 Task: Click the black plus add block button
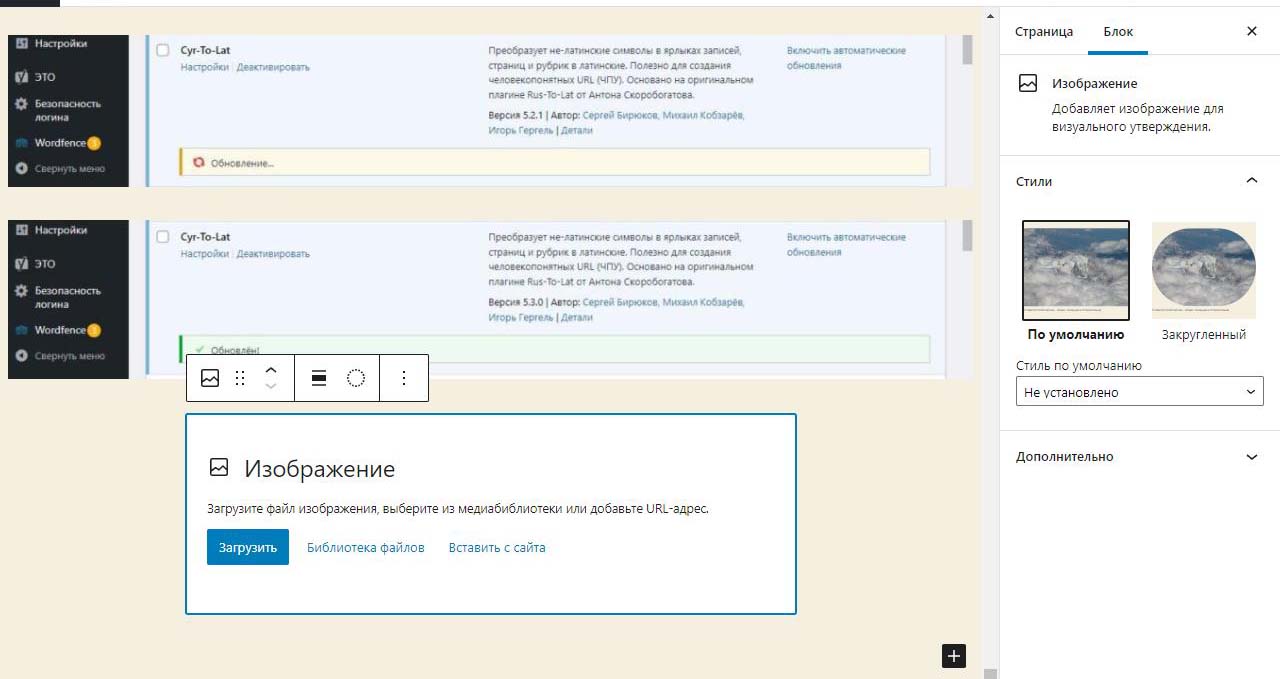[x=954, y=656]
